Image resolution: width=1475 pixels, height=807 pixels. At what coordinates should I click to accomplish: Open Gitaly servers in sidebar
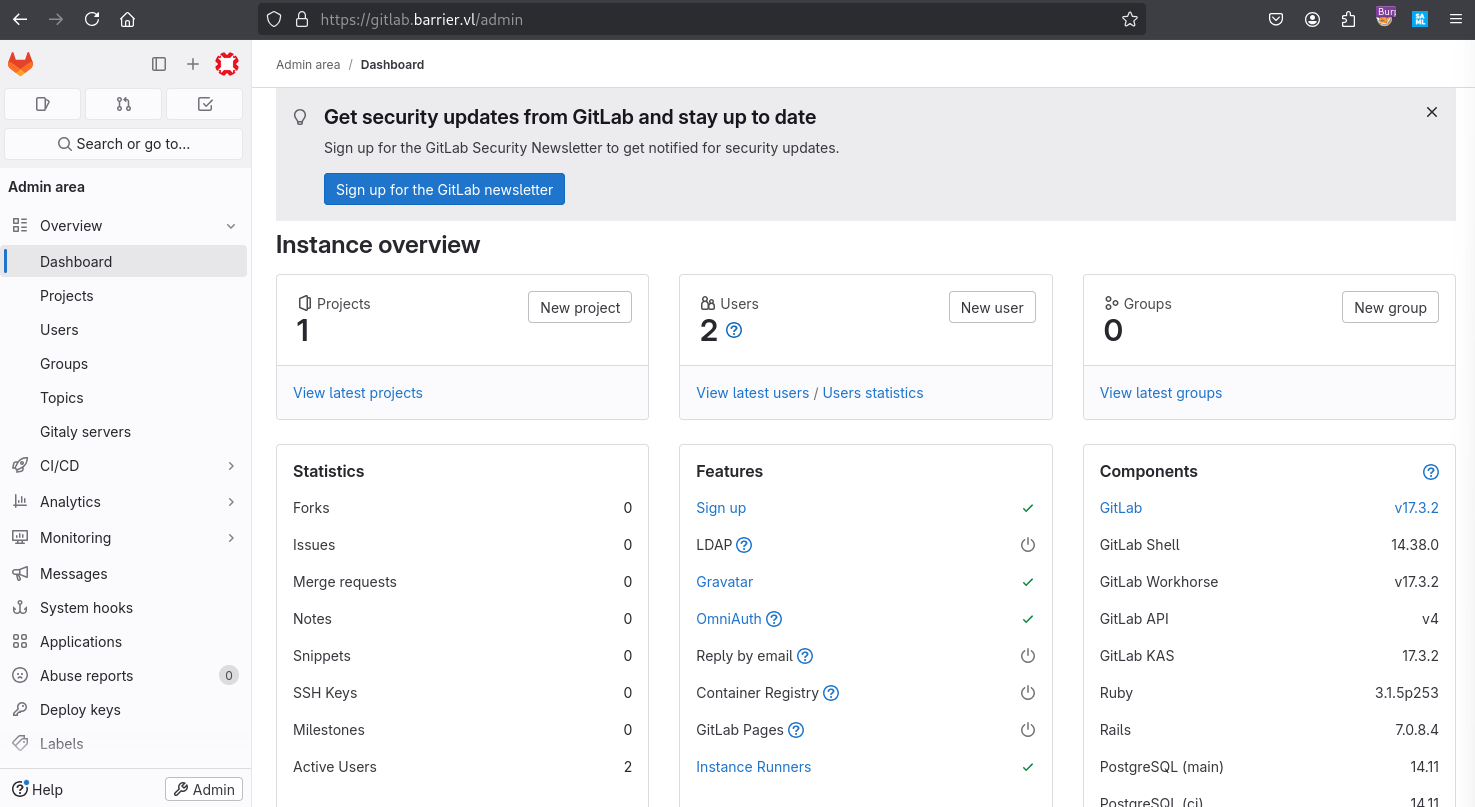tap(125, 432)
